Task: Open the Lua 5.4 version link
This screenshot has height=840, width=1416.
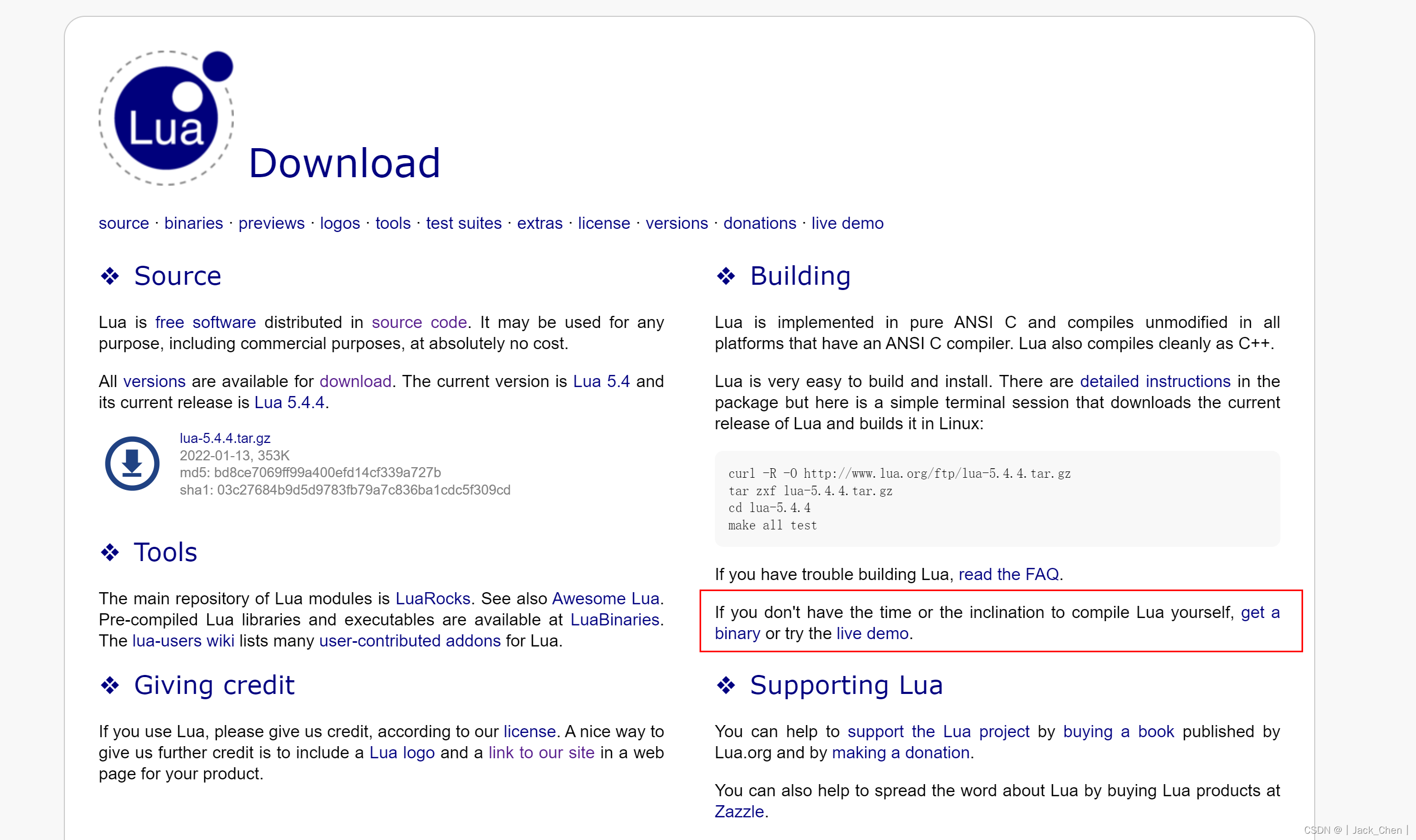Action: coord(601,381)
